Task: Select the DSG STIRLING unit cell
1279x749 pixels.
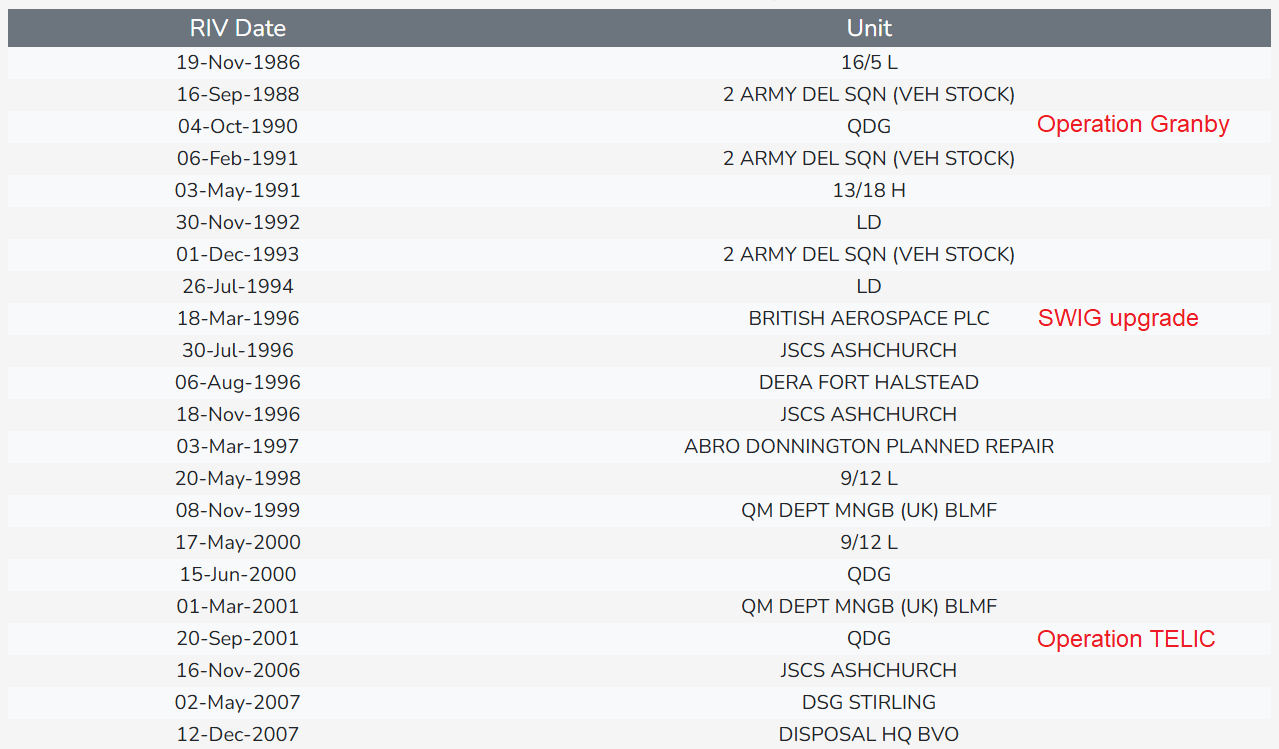Action: (x=869, y=702)
